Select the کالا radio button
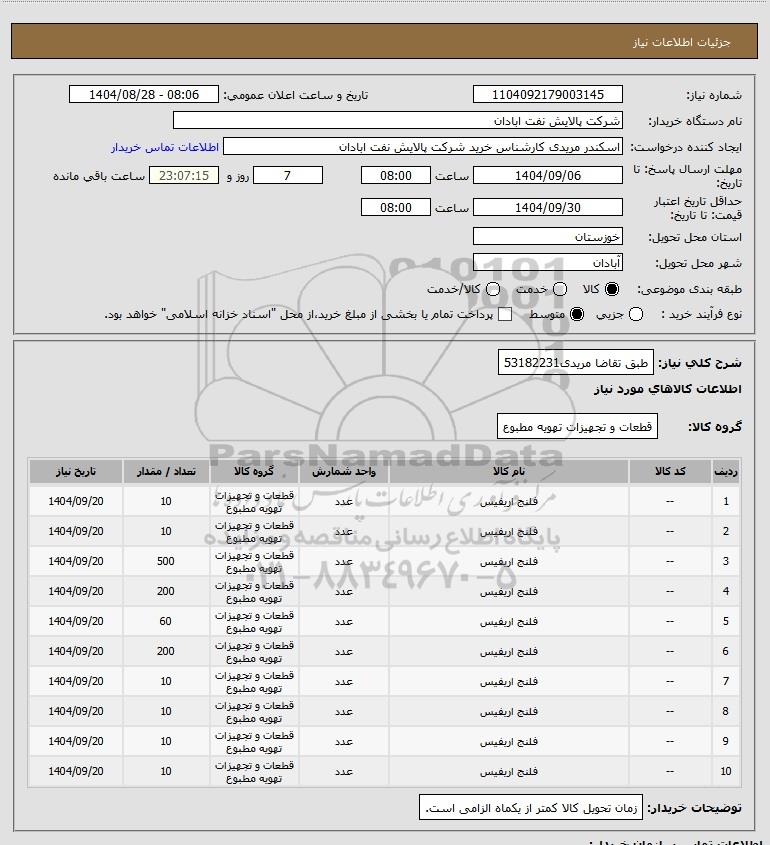The height and width of the screenshot is (845, 770). tap(612, 289)
